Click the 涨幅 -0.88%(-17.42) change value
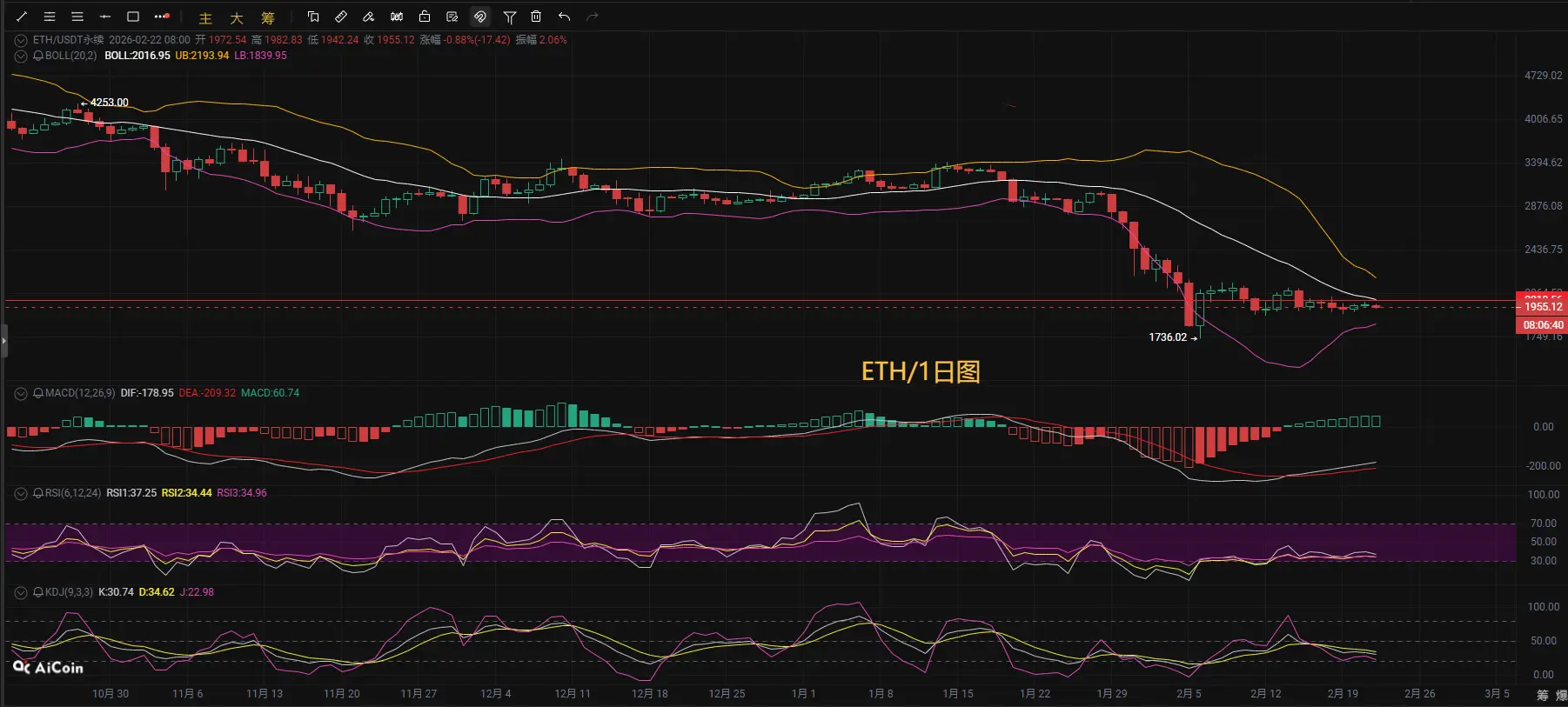Screen dimensions: 1568x707 click(466, 40)
